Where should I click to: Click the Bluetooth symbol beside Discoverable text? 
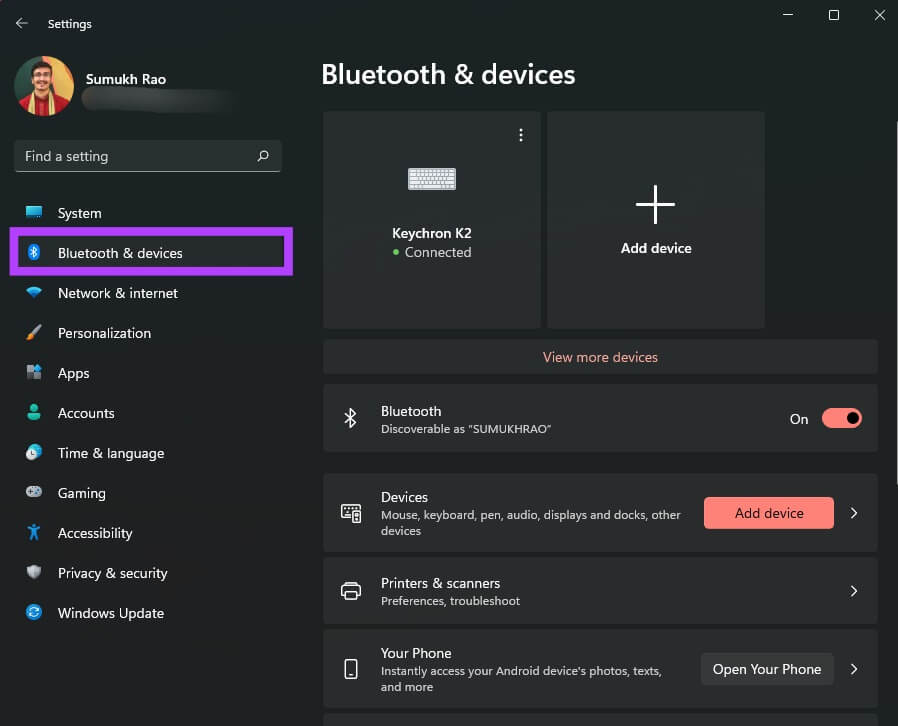[x=350, y=419]
